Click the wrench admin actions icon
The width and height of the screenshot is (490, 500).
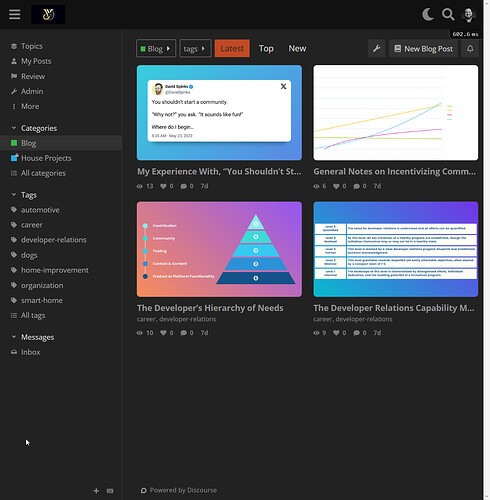point(377,48)
